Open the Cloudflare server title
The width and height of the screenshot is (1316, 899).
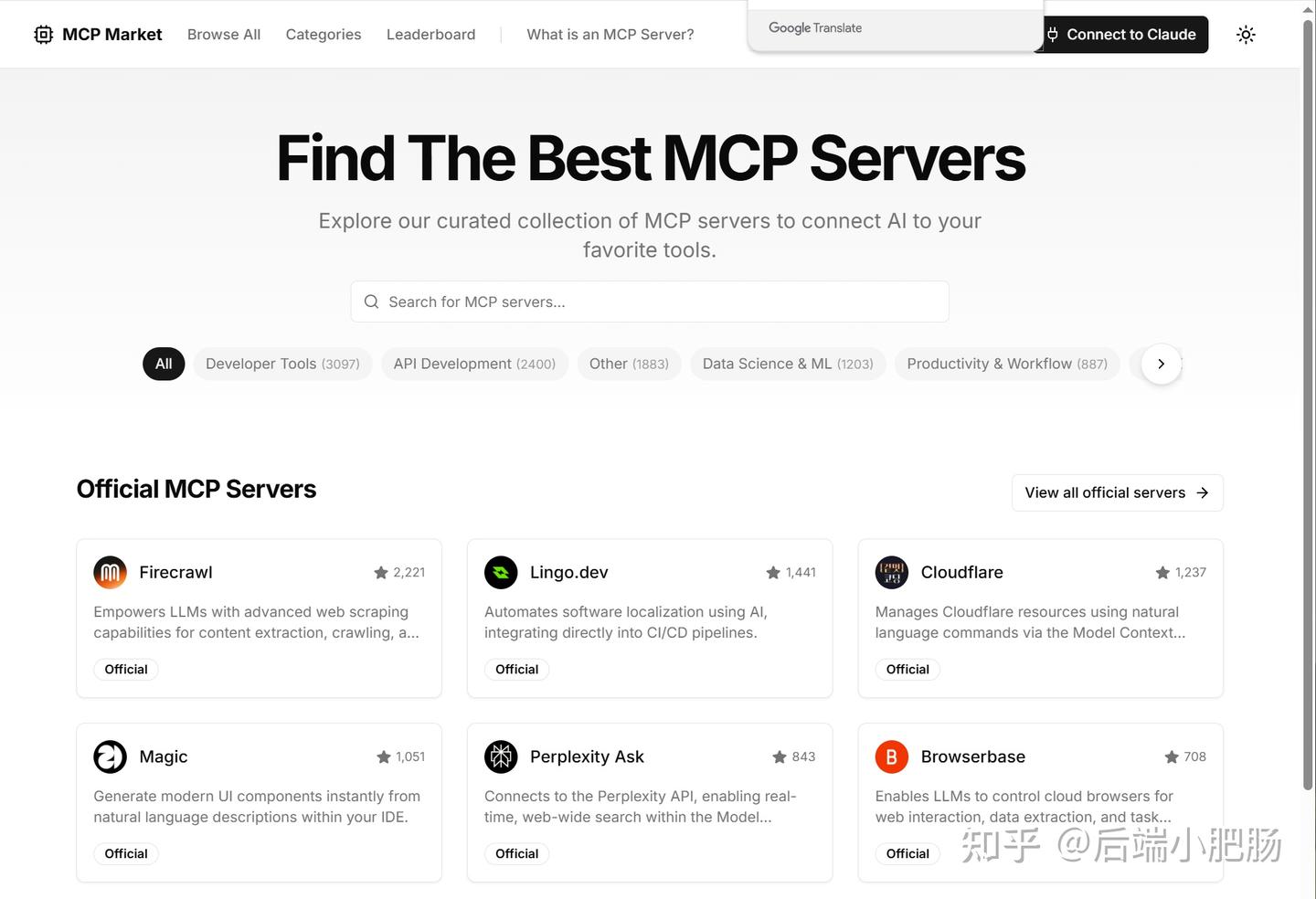pyautogui.click(x=961, y=573)
